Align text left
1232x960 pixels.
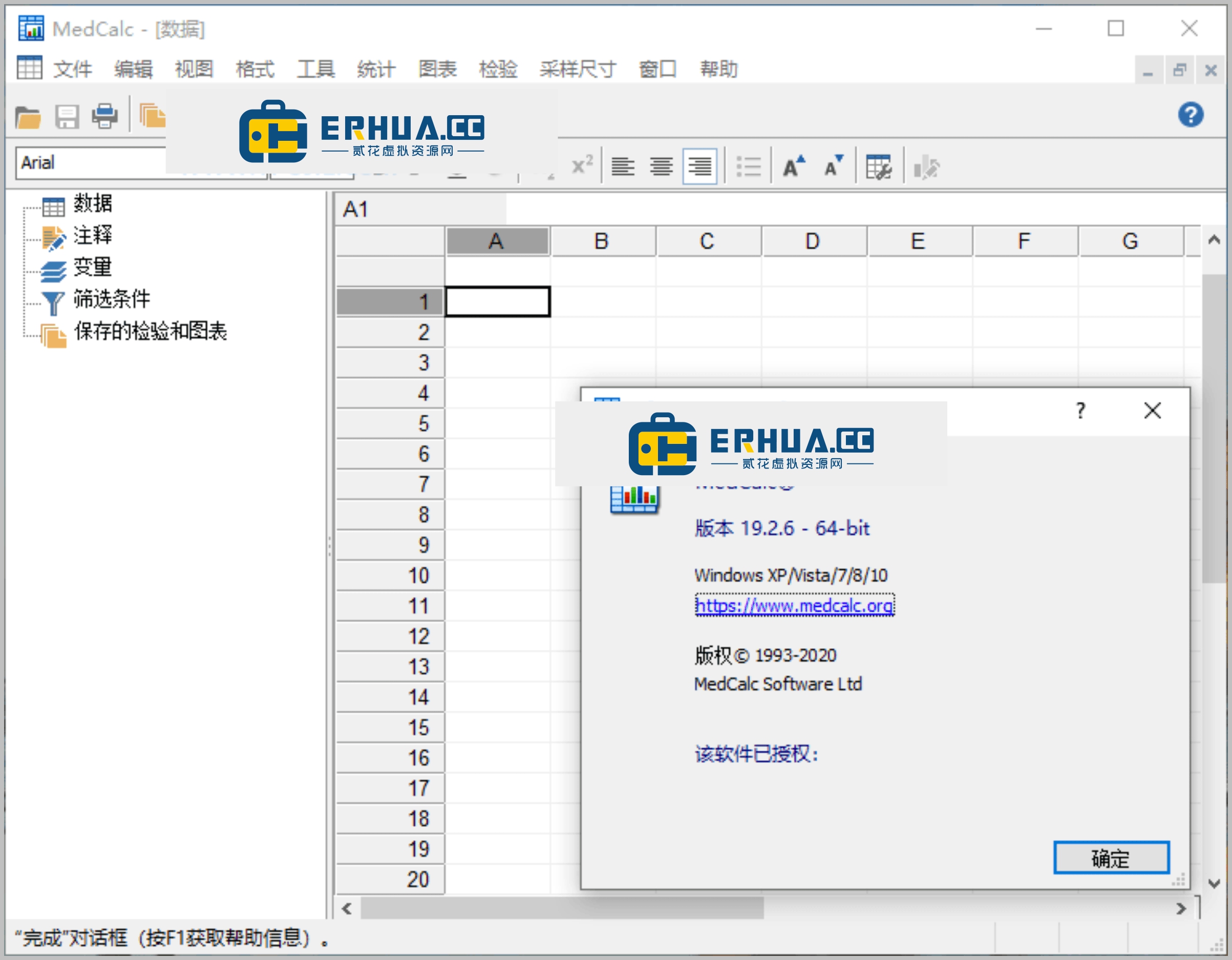click(623, 166)
